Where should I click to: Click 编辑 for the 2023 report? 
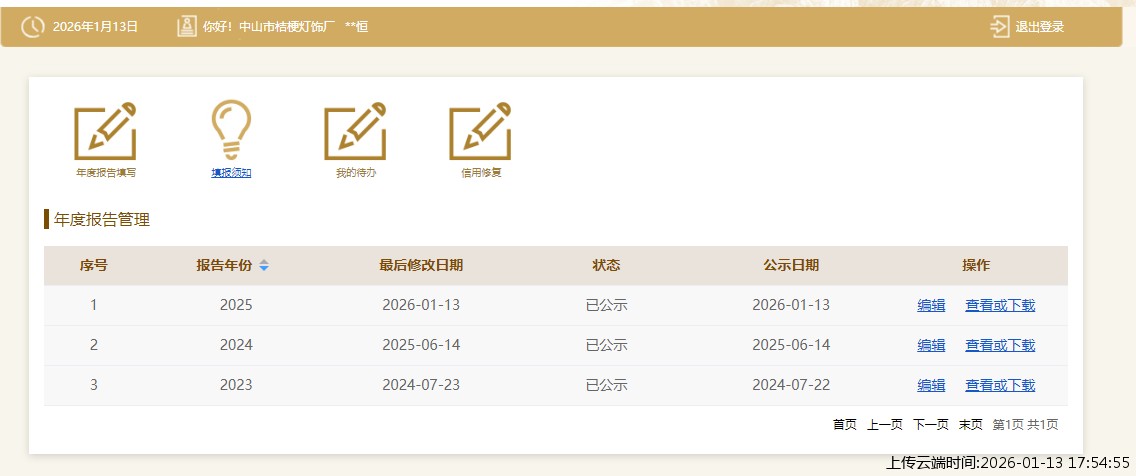tap(931, 385)
